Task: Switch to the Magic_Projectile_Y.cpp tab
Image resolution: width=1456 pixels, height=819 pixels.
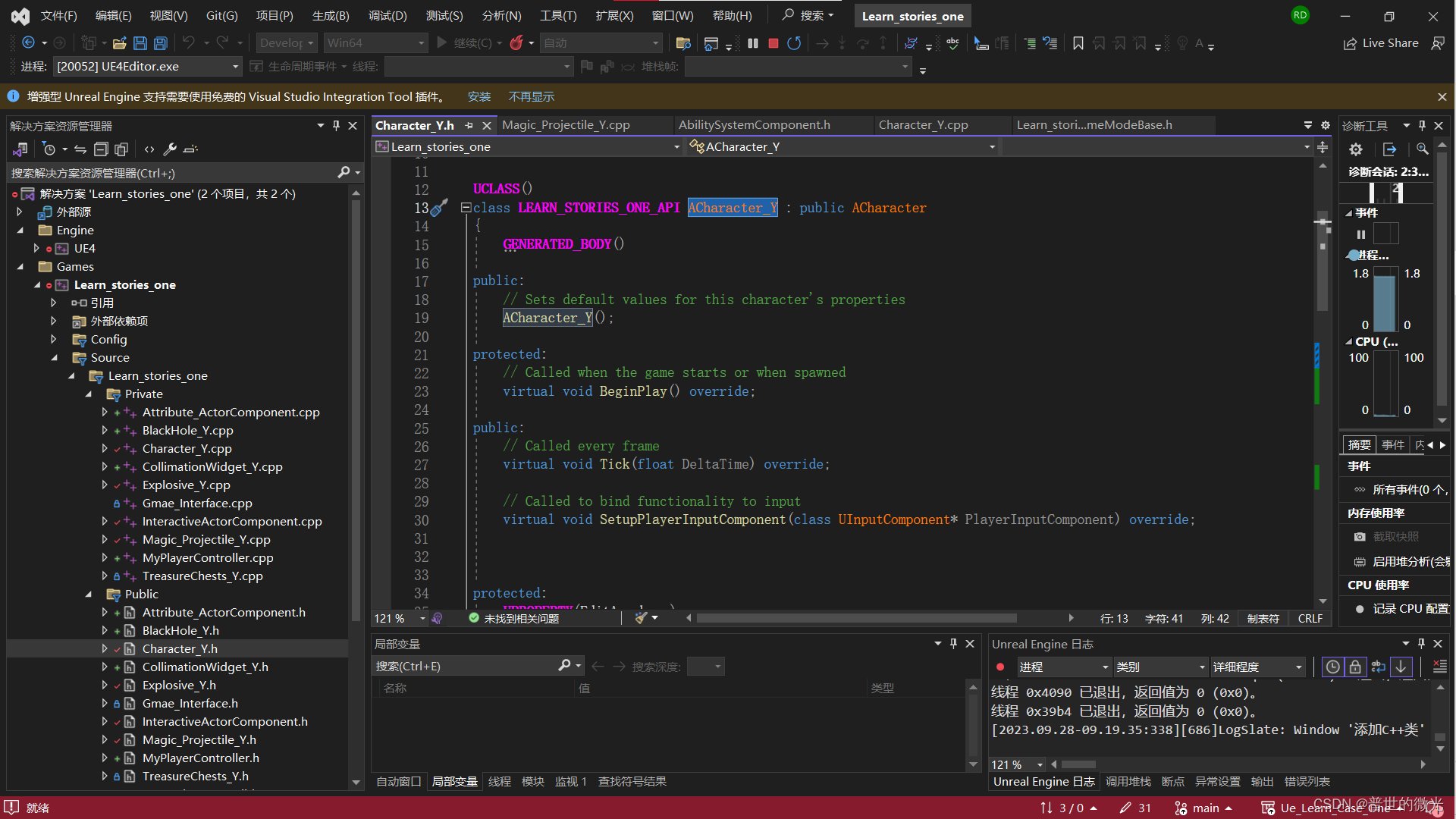Action: [x=566, y=125]
